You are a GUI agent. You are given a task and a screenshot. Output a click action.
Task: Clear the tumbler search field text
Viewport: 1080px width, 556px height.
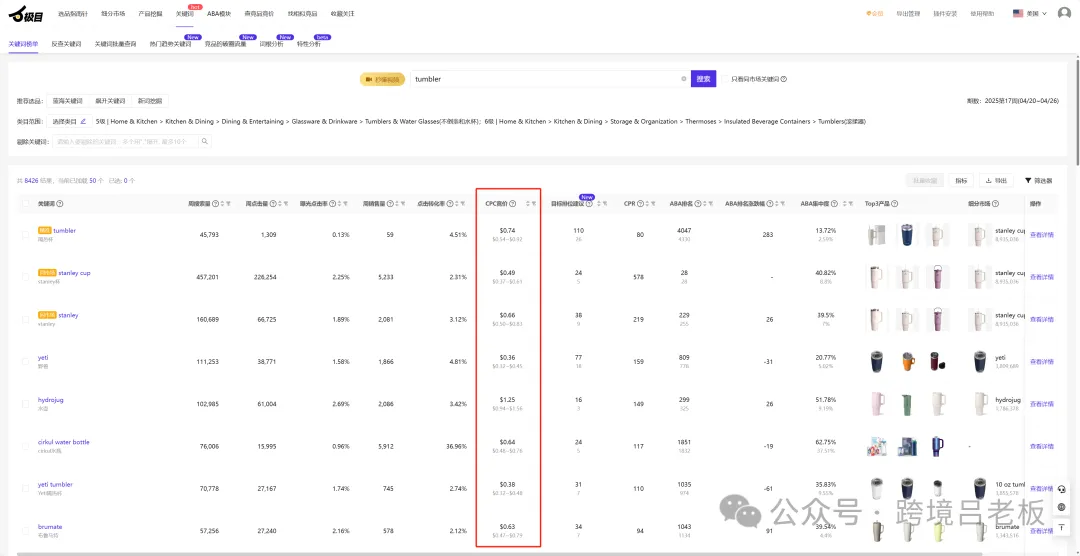[684, 79]
